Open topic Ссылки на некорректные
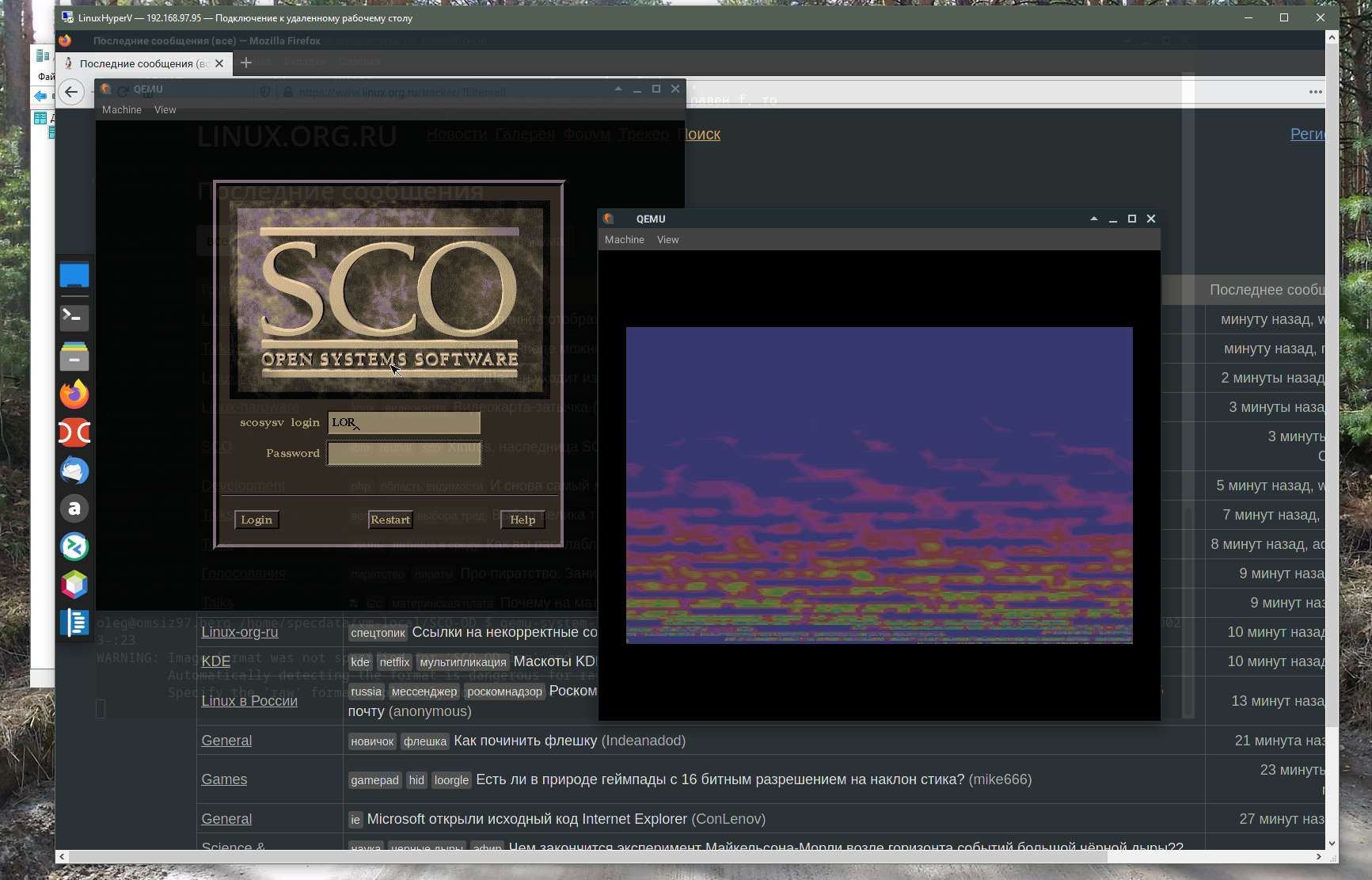1372x880 pixels. pos(505,632)
